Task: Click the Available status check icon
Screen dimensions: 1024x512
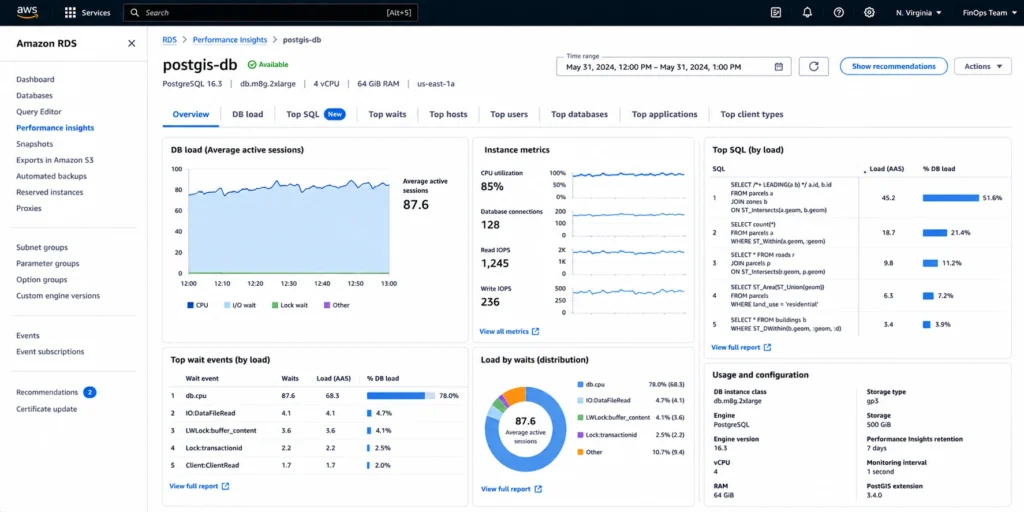Action: 251,65
